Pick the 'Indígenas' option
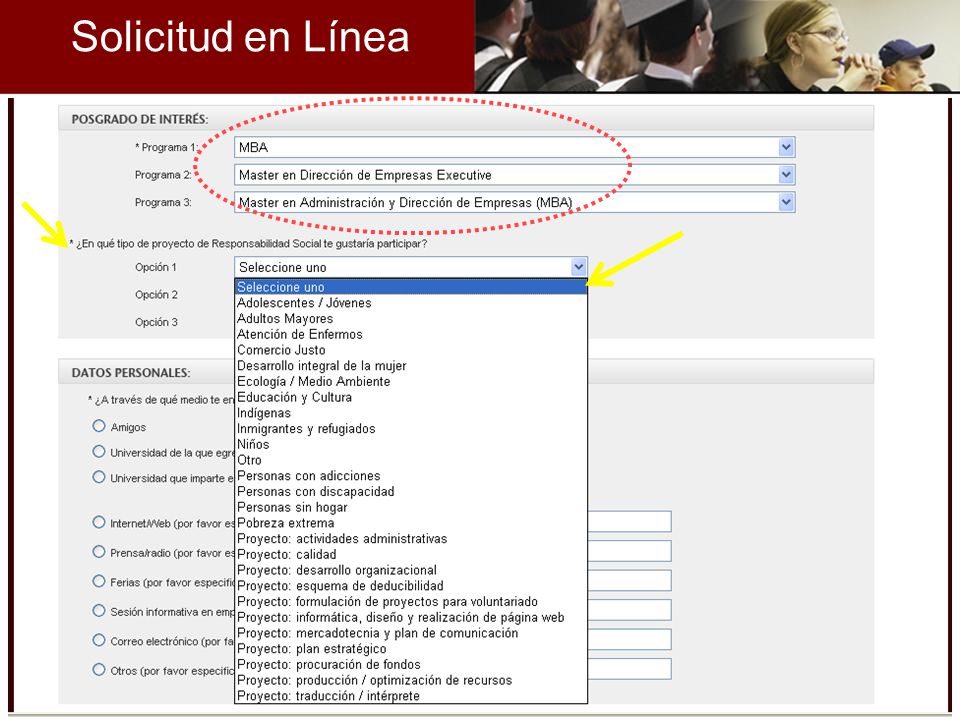 [x=411, y=413]
